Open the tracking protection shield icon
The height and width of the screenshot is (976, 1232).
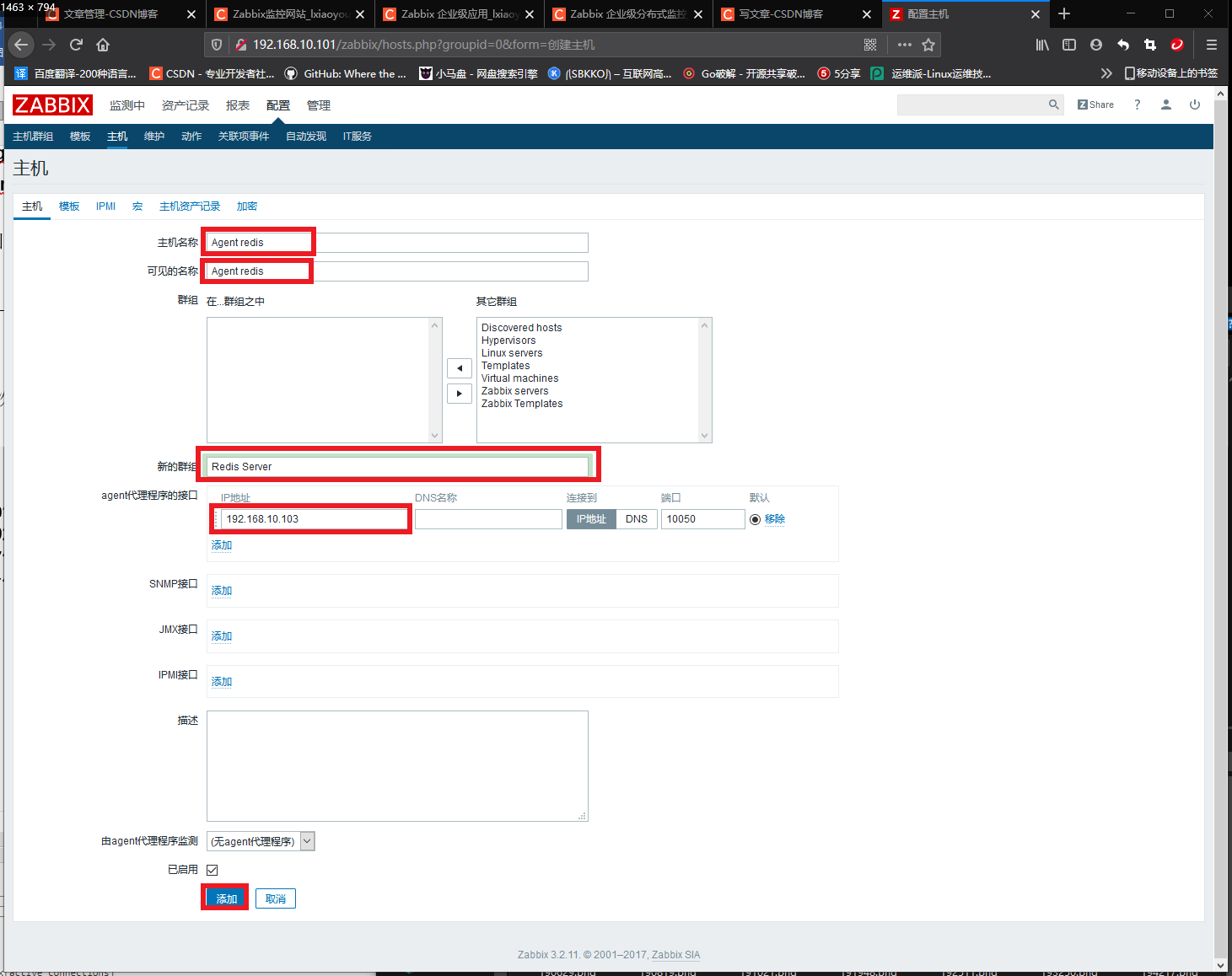[217, 45]
